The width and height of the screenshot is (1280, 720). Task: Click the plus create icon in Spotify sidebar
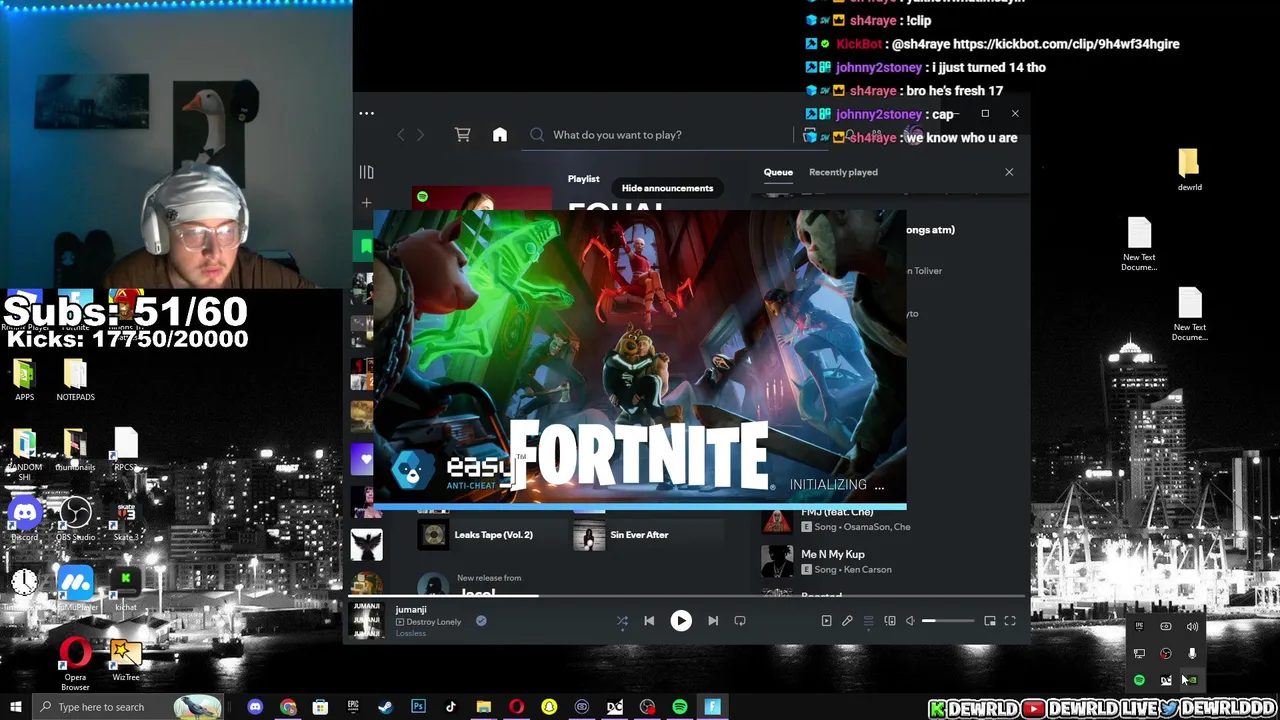366,203
